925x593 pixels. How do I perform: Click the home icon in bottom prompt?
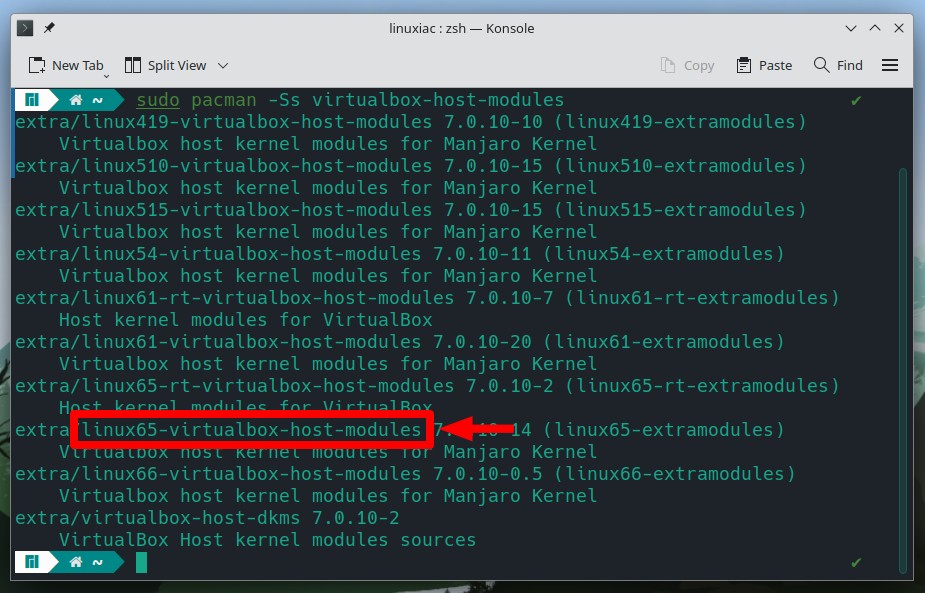76,562
